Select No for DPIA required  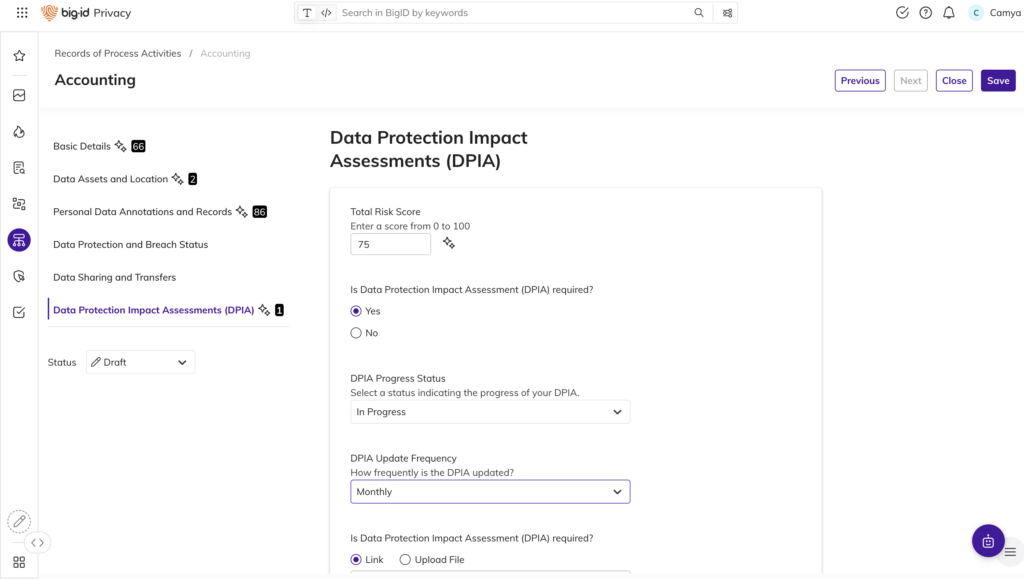coord(356,333)
